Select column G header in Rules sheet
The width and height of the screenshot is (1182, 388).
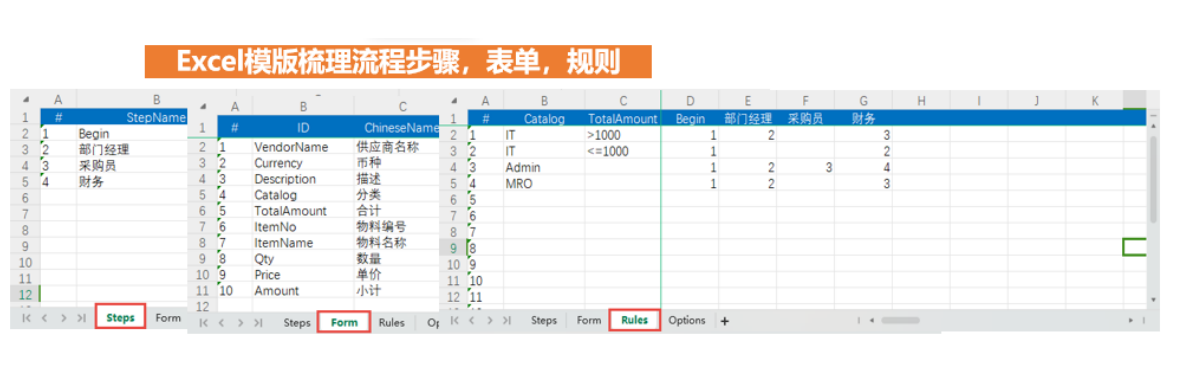coord(863,101)
